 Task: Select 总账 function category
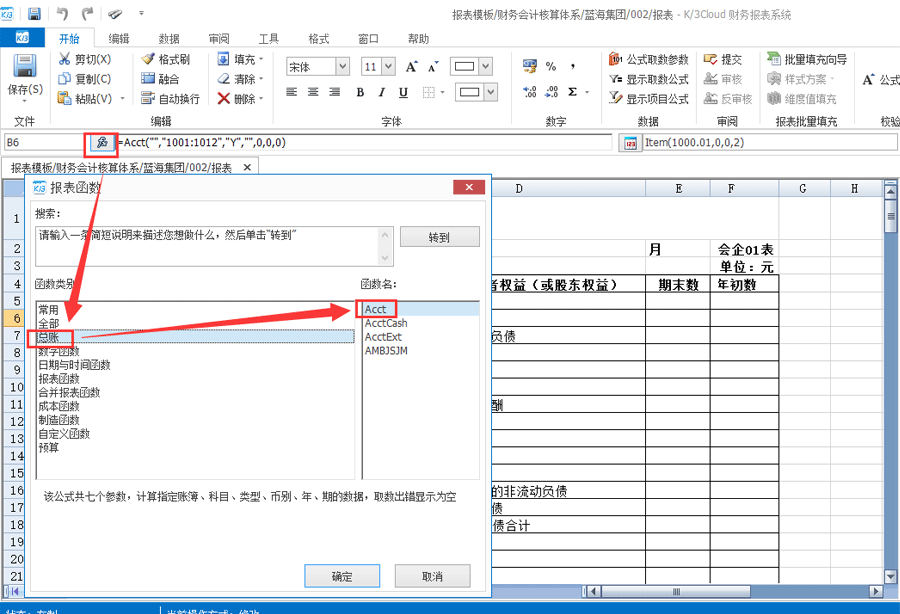click(195, 337)
